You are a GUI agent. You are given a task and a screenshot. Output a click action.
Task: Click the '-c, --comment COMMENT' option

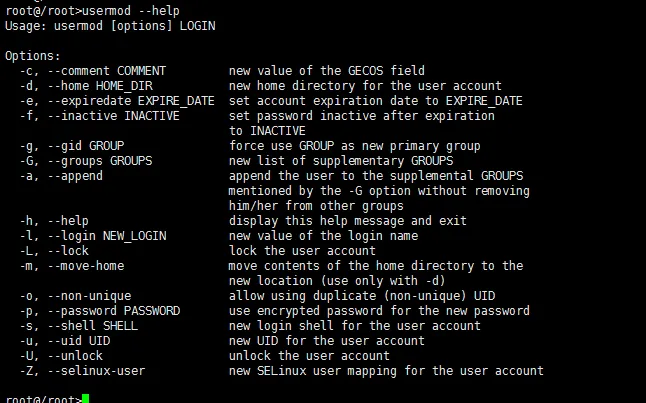[x=84, y=70]
